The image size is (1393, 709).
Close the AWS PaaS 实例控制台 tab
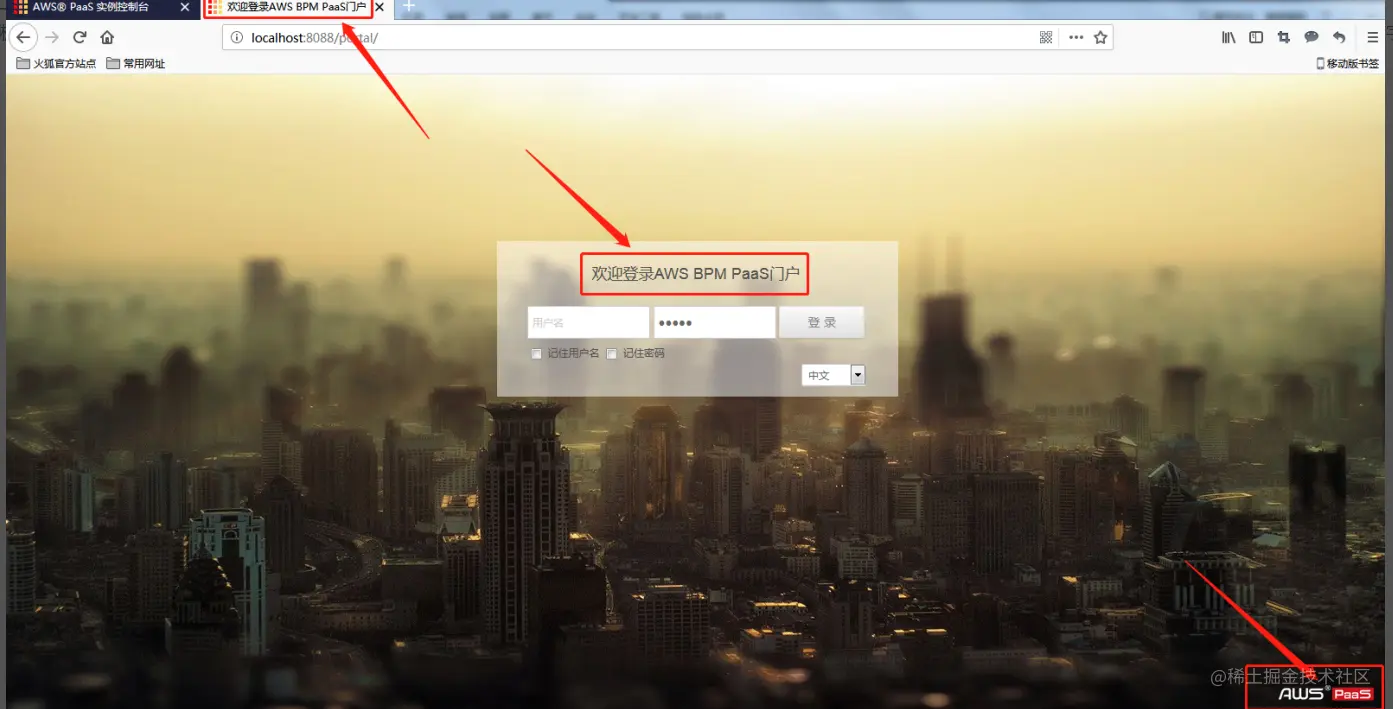[185, 7]
